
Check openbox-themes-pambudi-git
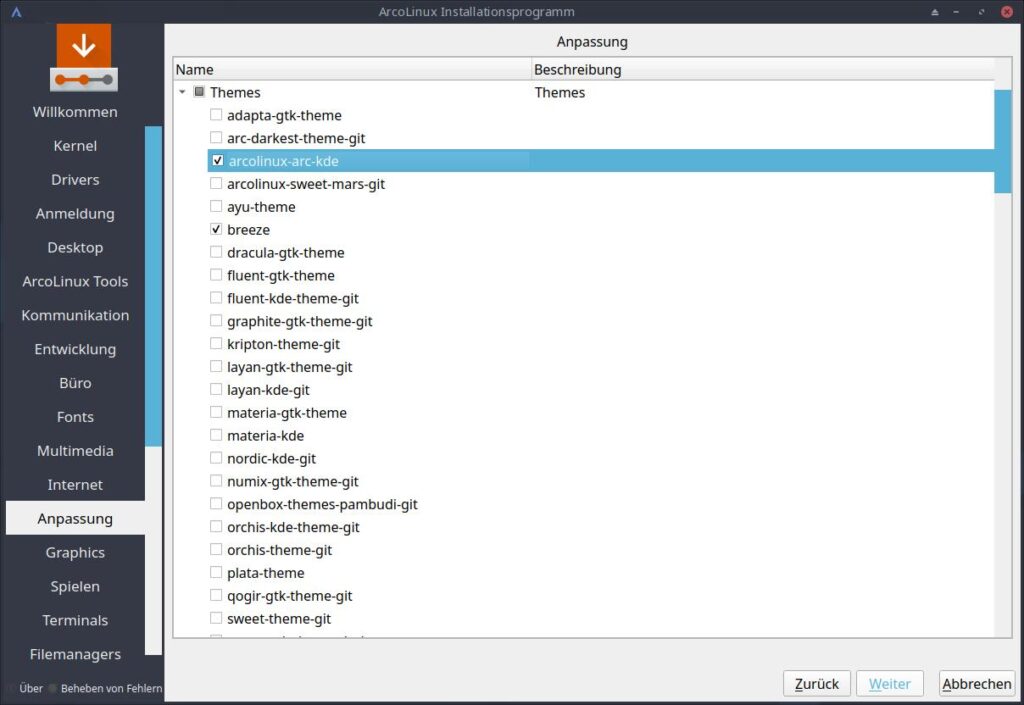[x=216, y=503]
